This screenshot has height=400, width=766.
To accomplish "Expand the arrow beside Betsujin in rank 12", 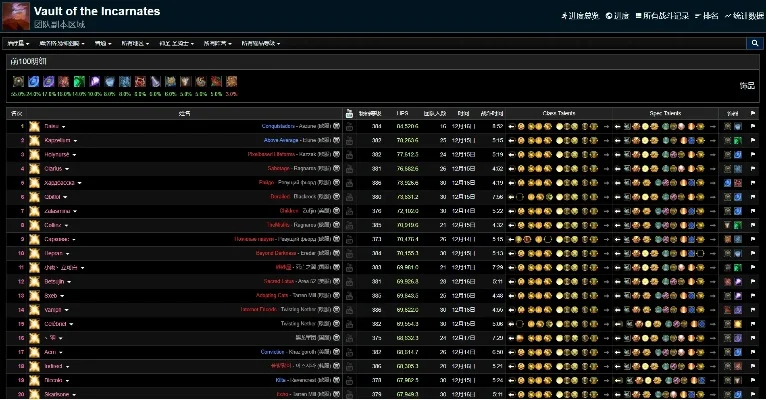I will tap(69, 282).
